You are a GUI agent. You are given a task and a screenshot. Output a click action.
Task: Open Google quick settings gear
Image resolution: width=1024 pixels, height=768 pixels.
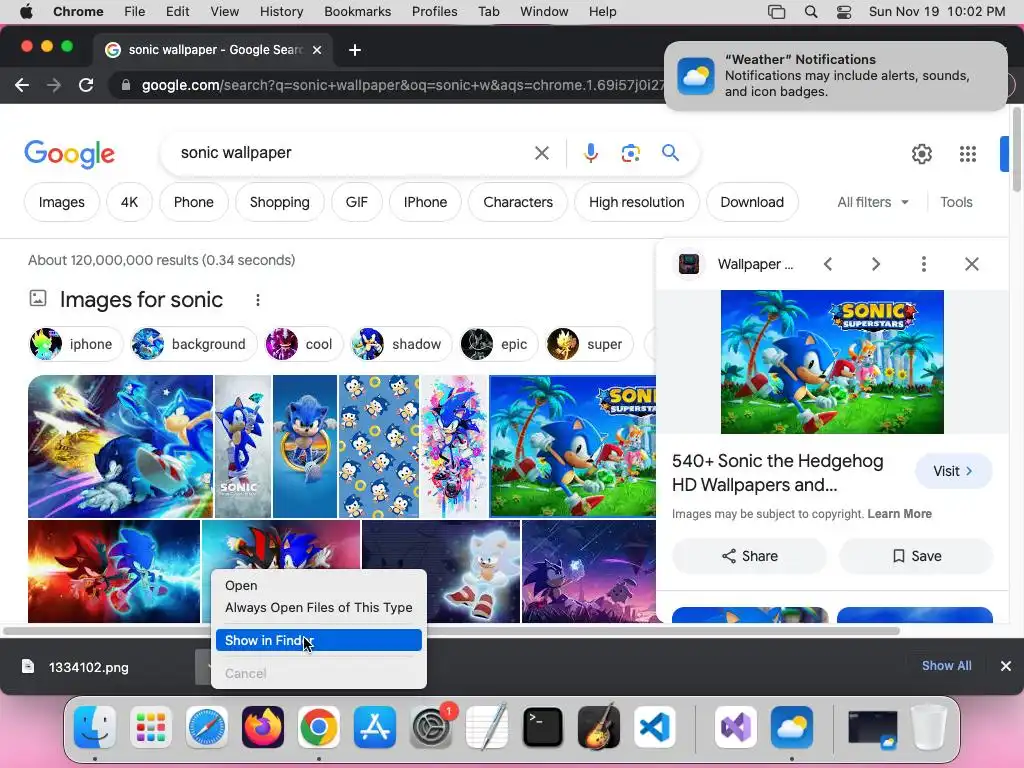point(921,154)
